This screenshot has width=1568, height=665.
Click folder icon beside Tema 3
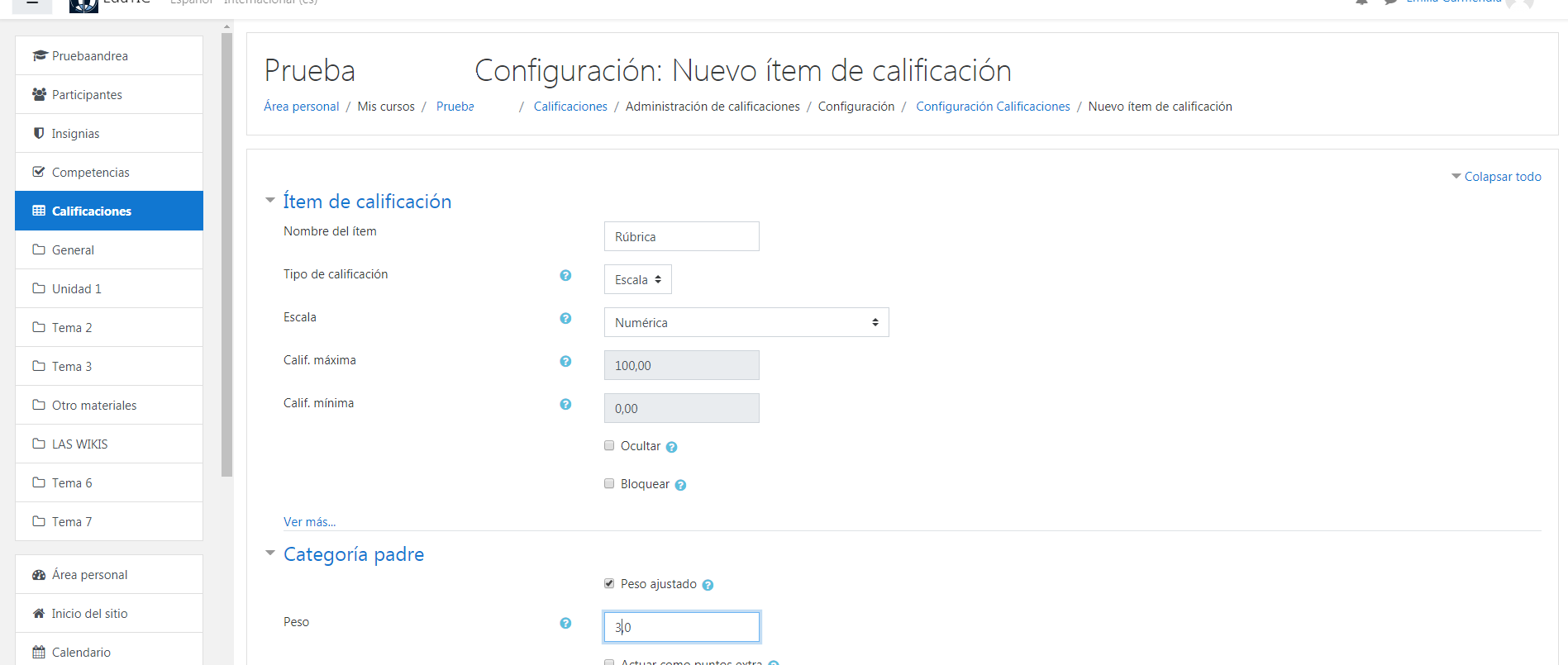coord(39,366)
